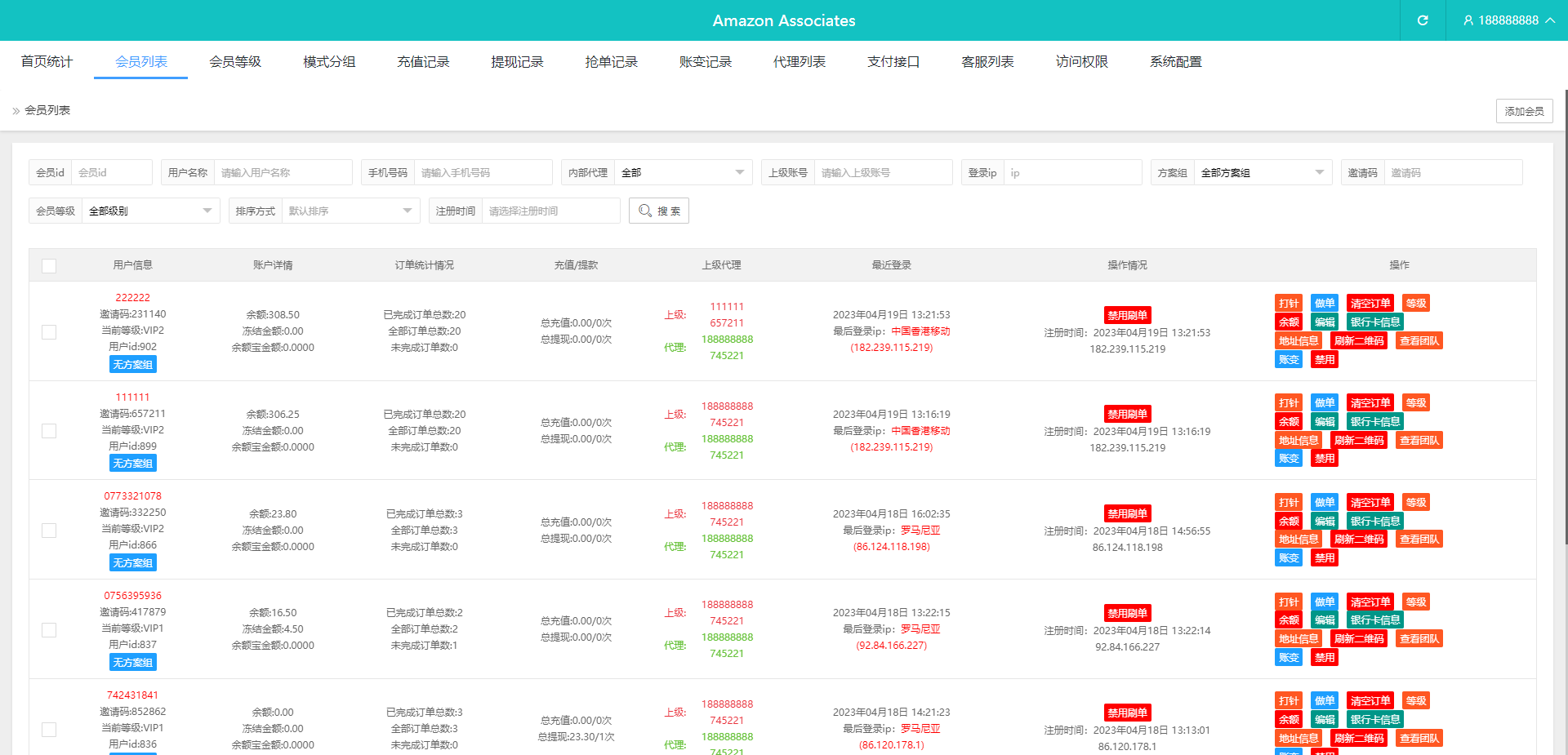Open 银行卡信息 for user 0756395936
Image resolution: width=1568 pixels, height=755 pixels.
[1374, 620]
